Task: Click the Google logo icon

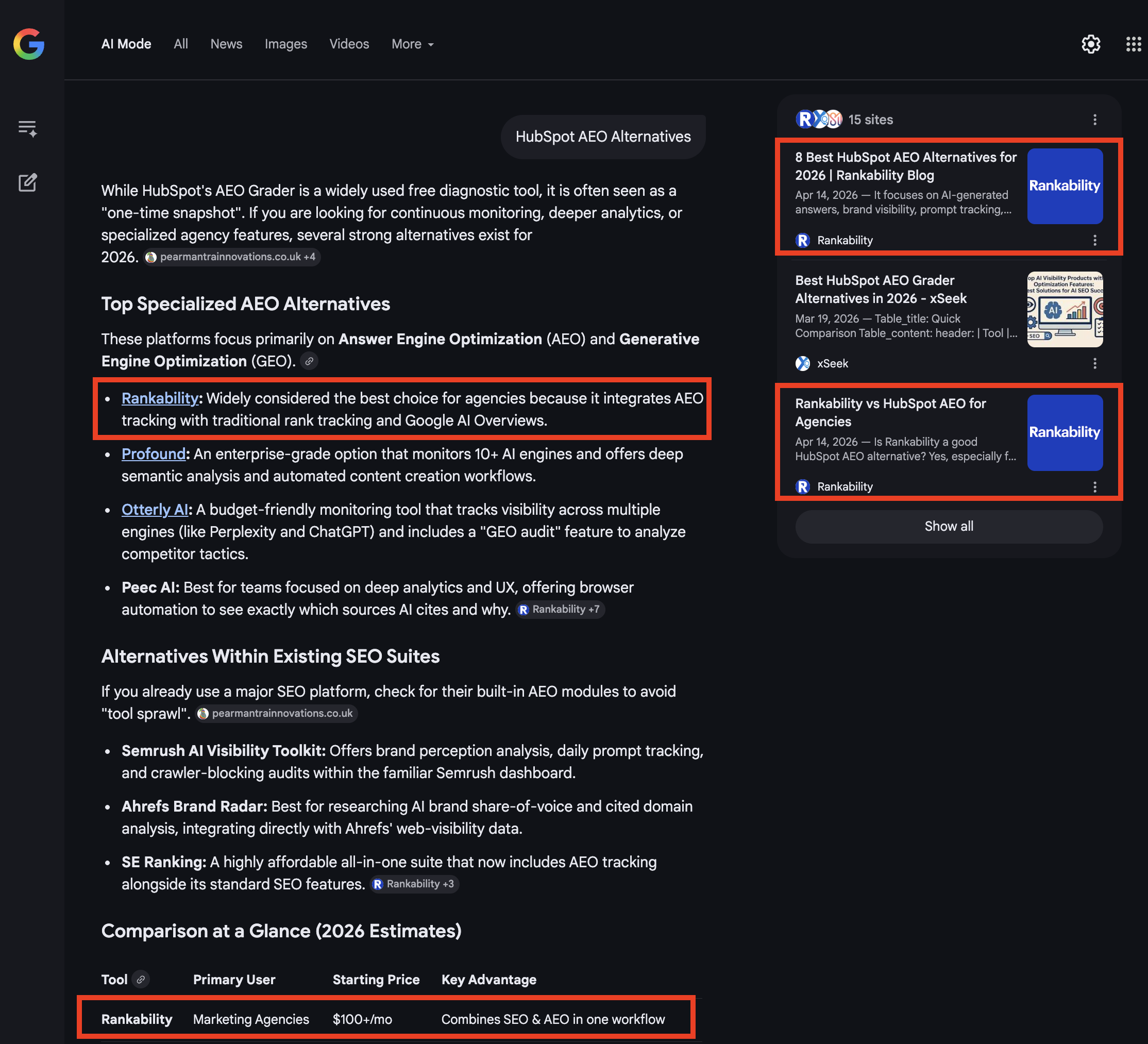Action: [x=29, y=44]
